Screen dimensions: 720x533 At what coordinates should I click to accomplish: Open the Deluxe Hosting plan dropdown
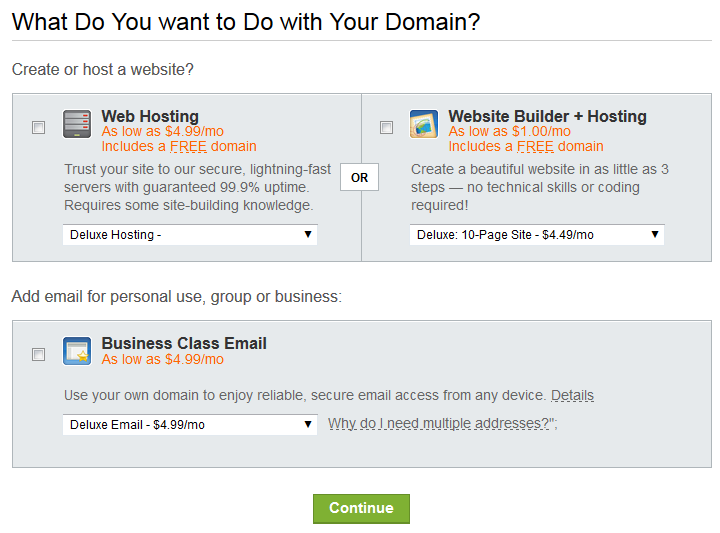190,235
